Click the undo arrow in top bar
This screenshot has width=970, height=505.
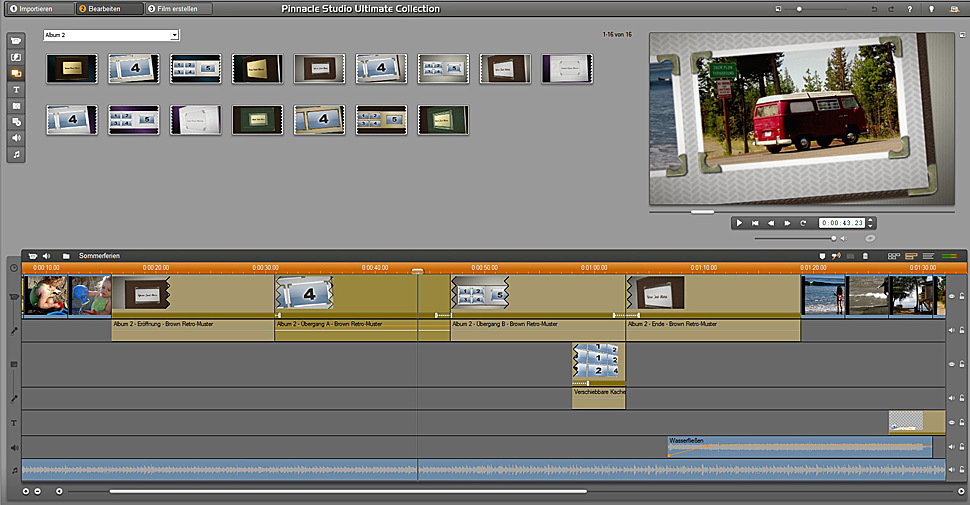874,9
